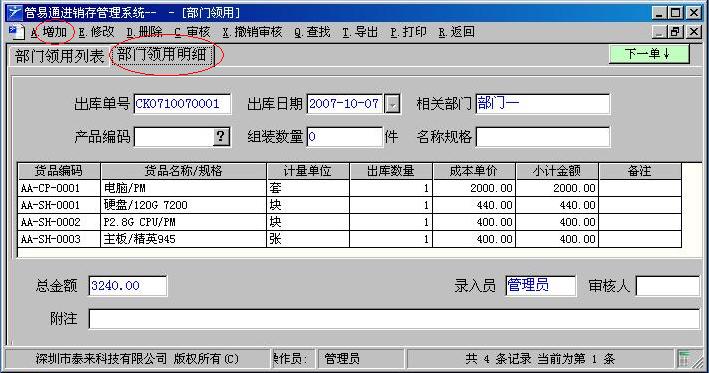709x373 pixels.
Task: Click the 删除 menu item
Action: tap(145, 32)
